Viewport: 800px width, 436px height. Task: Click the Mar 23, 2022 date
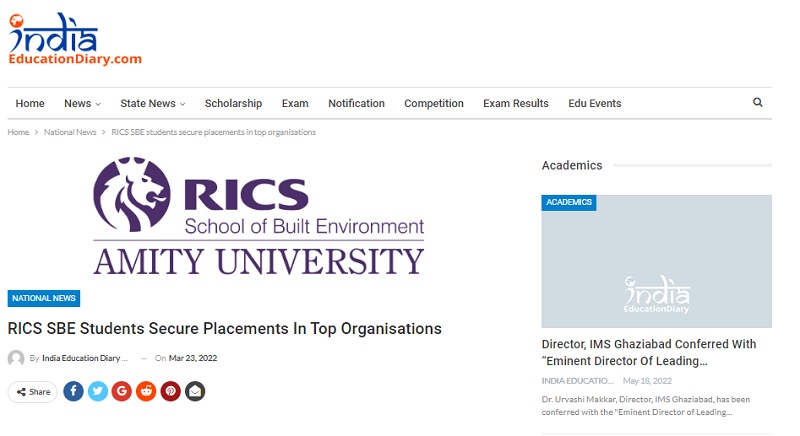tap(193, 358)
